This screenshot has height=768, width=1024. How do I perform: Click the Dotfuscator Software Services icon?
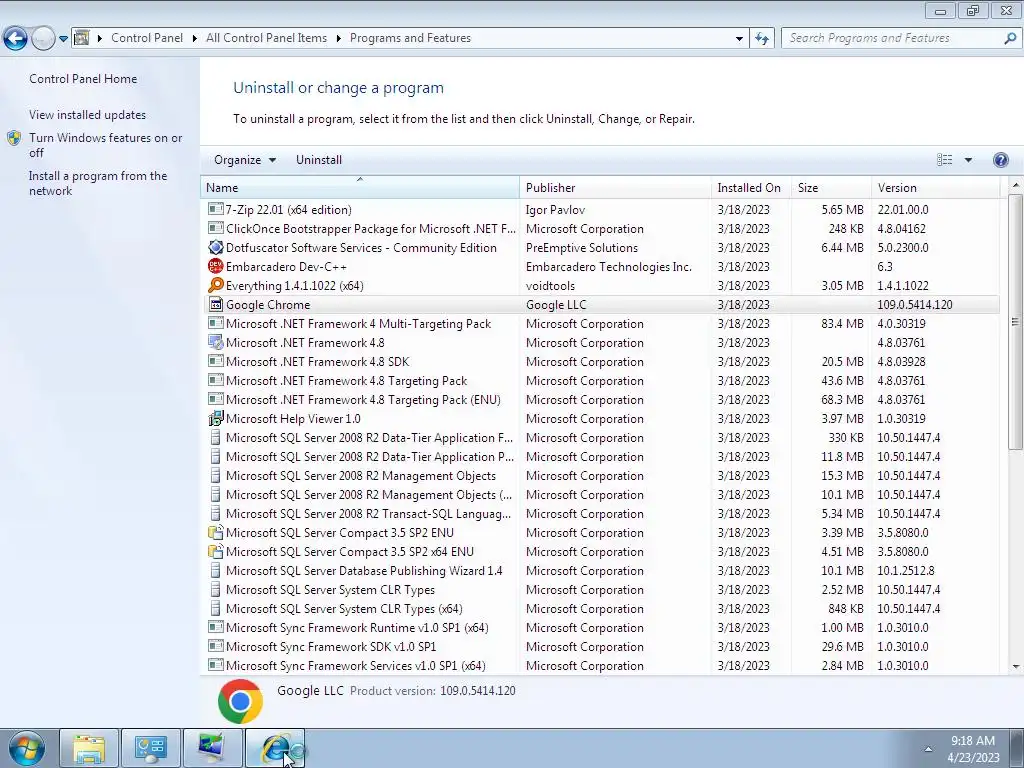216,248
